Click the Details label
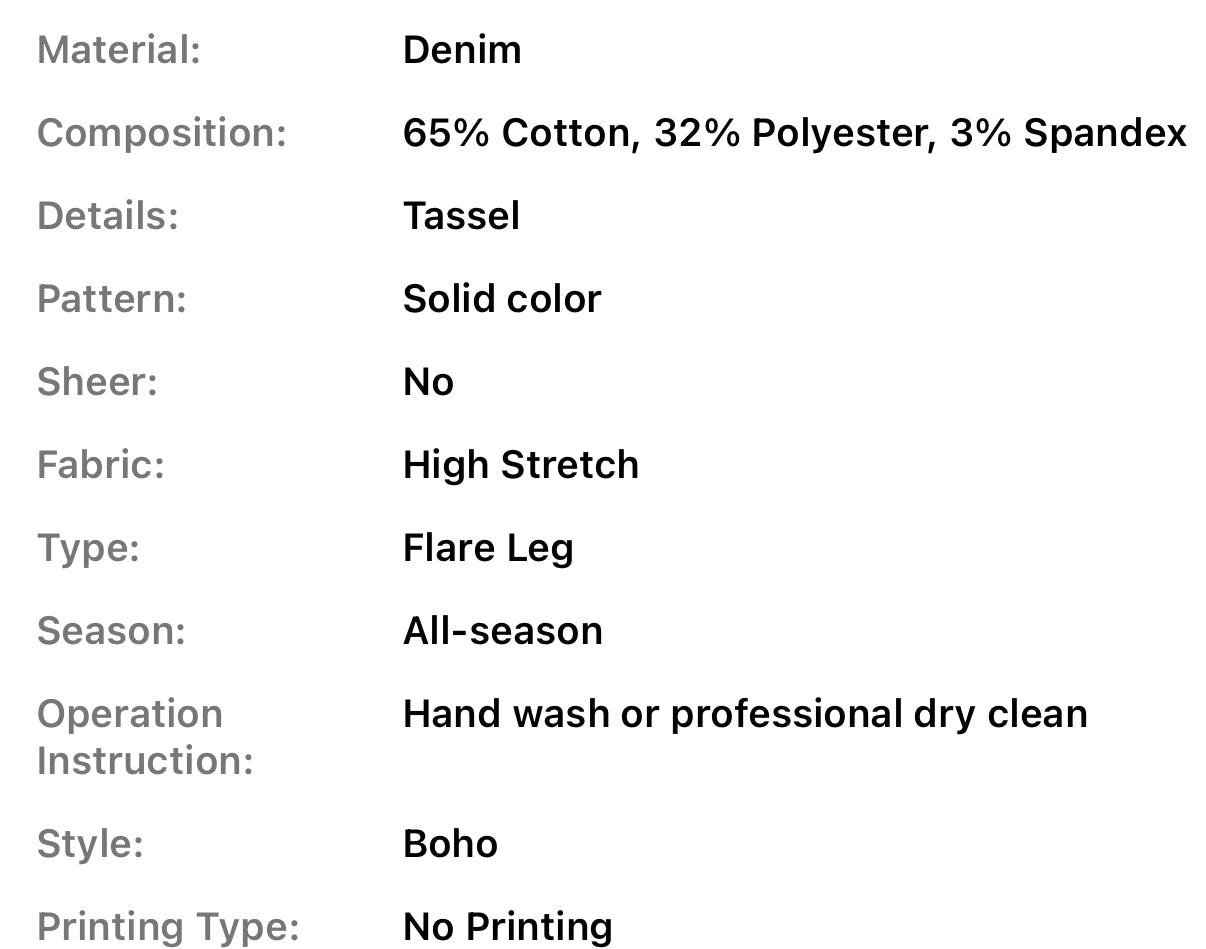Viewport: 1206px width, 949px height. point(108,216)
